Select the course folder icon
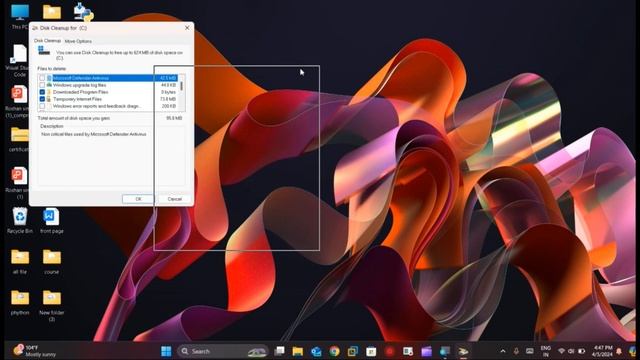This screenshot has width=640, height=360. pos(51,261)
